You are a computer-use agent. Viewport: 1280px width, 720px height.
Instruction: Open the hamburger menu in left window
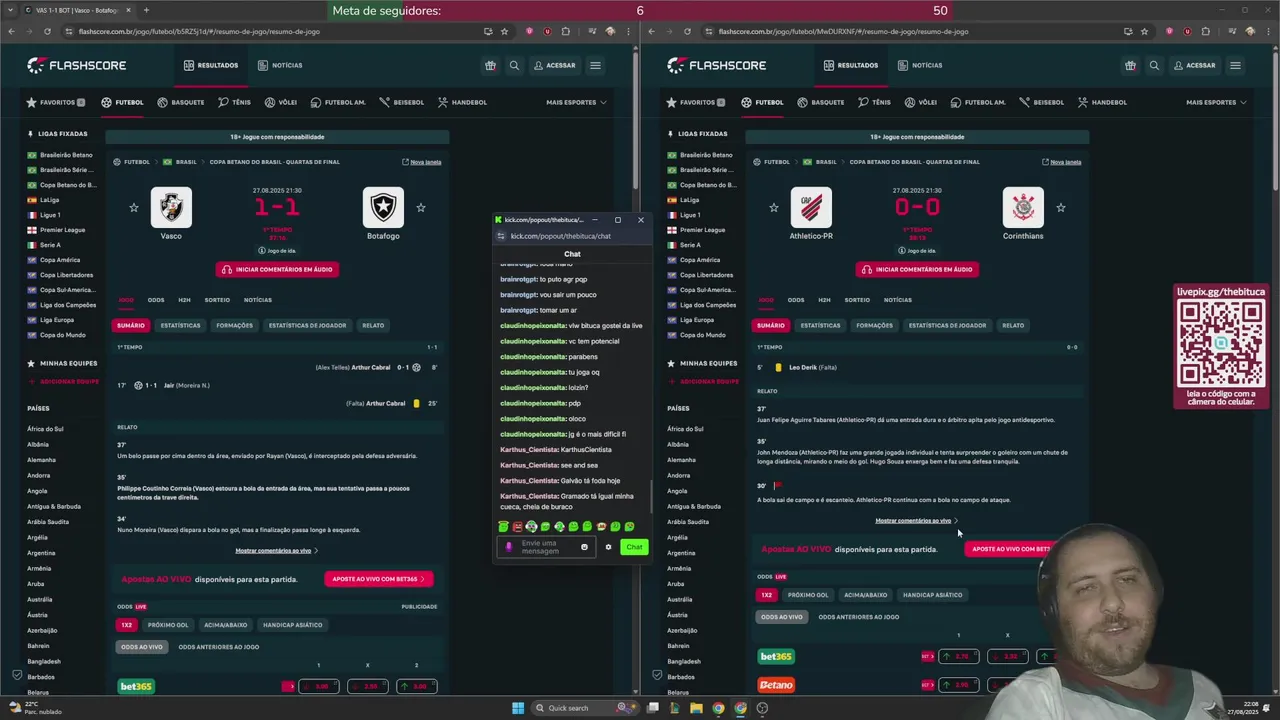(595, 65)
